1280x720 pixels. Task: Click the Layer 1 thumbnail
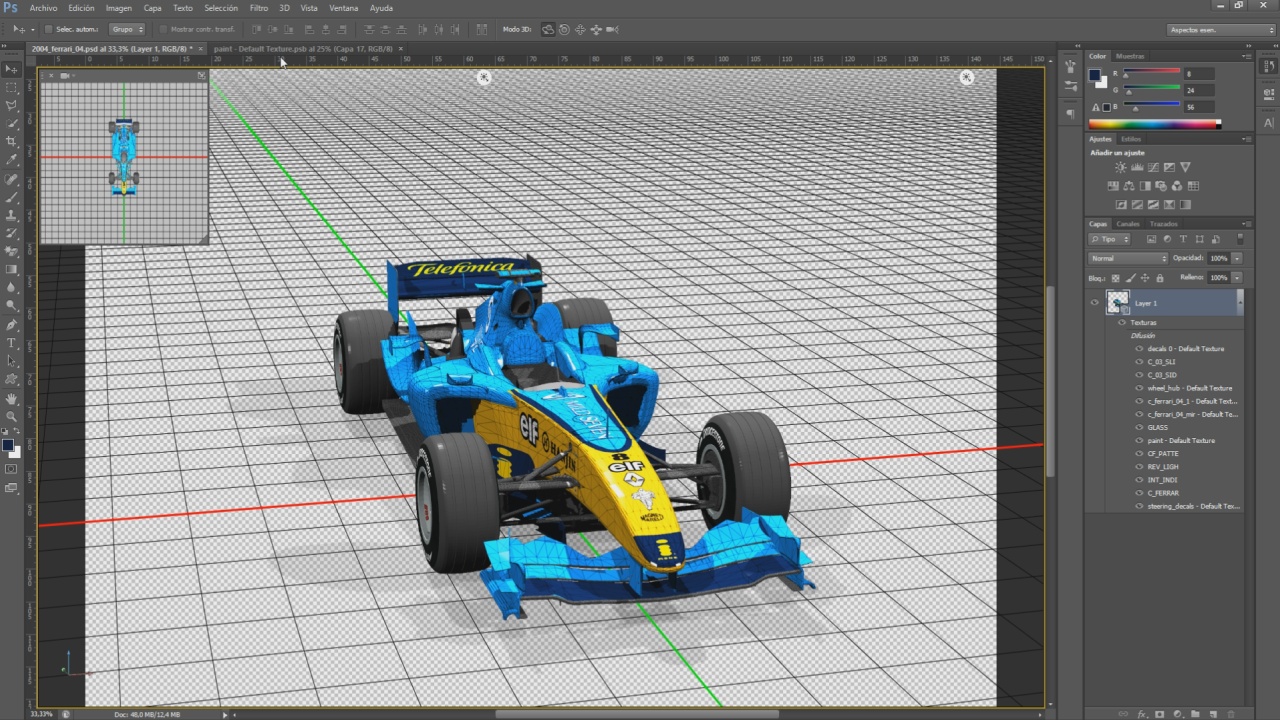pos(1117,302)
